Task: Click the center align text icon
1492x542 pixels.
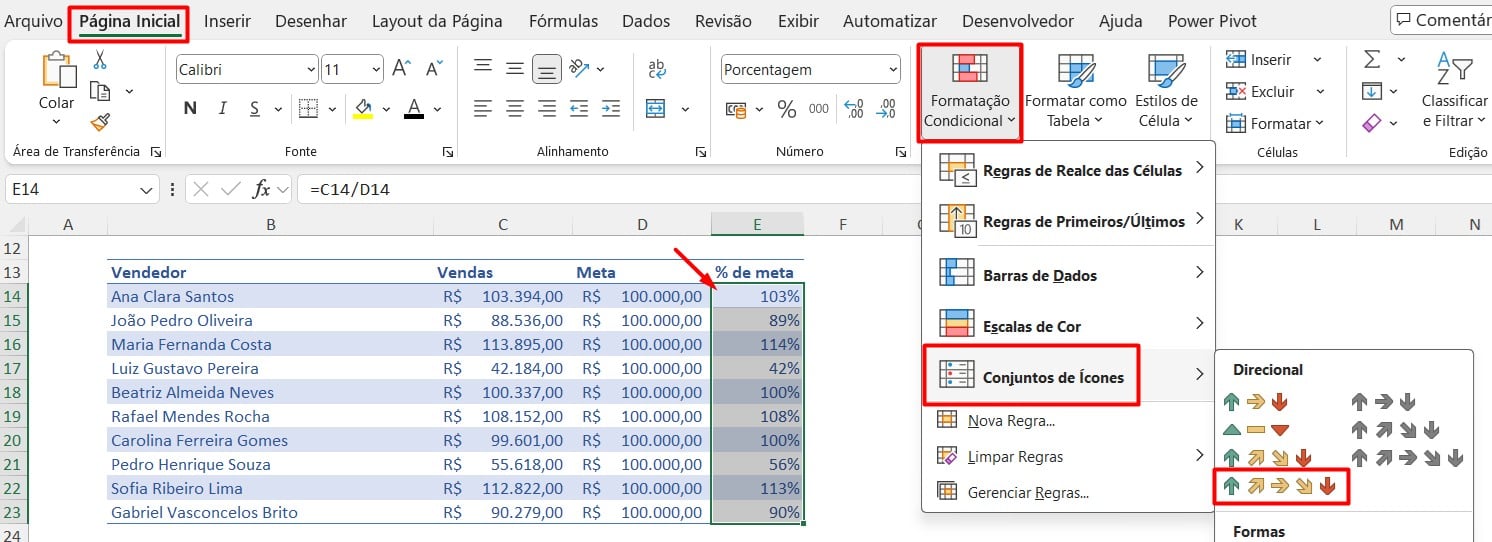Action: (x=514, y=109)
